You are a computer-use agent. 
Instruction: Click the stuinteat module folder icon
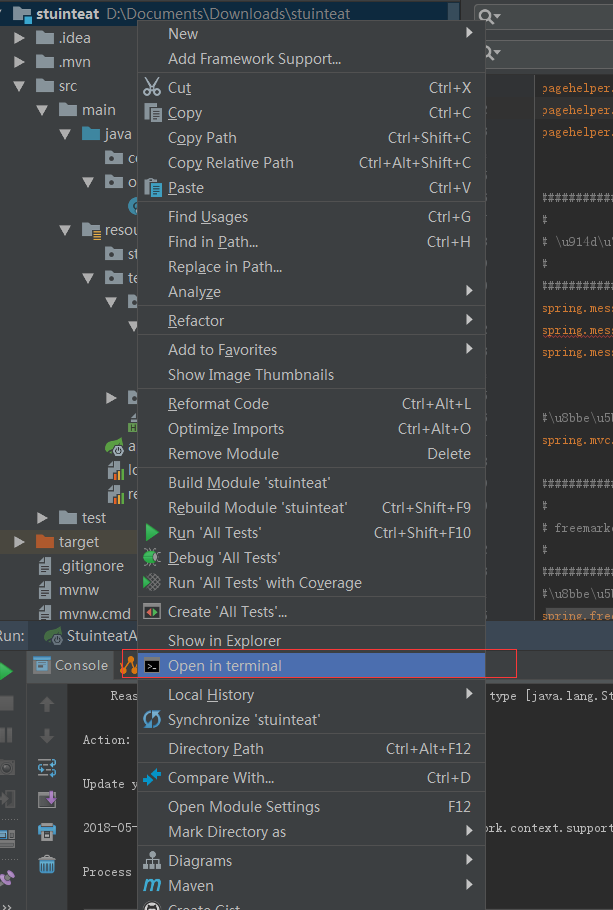coord(22,14)
